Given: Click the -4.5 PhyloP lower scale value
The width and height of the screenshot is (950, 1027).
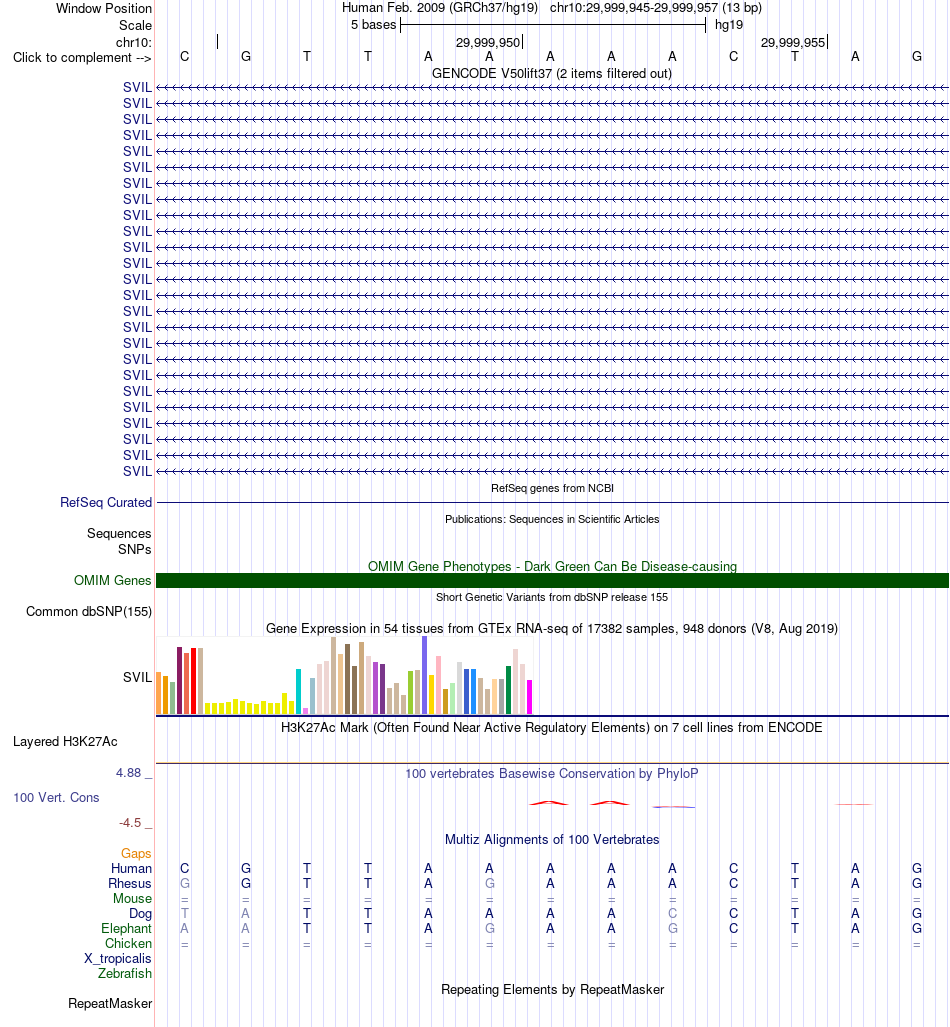Looking at the screenshot, I should (130, 823).
